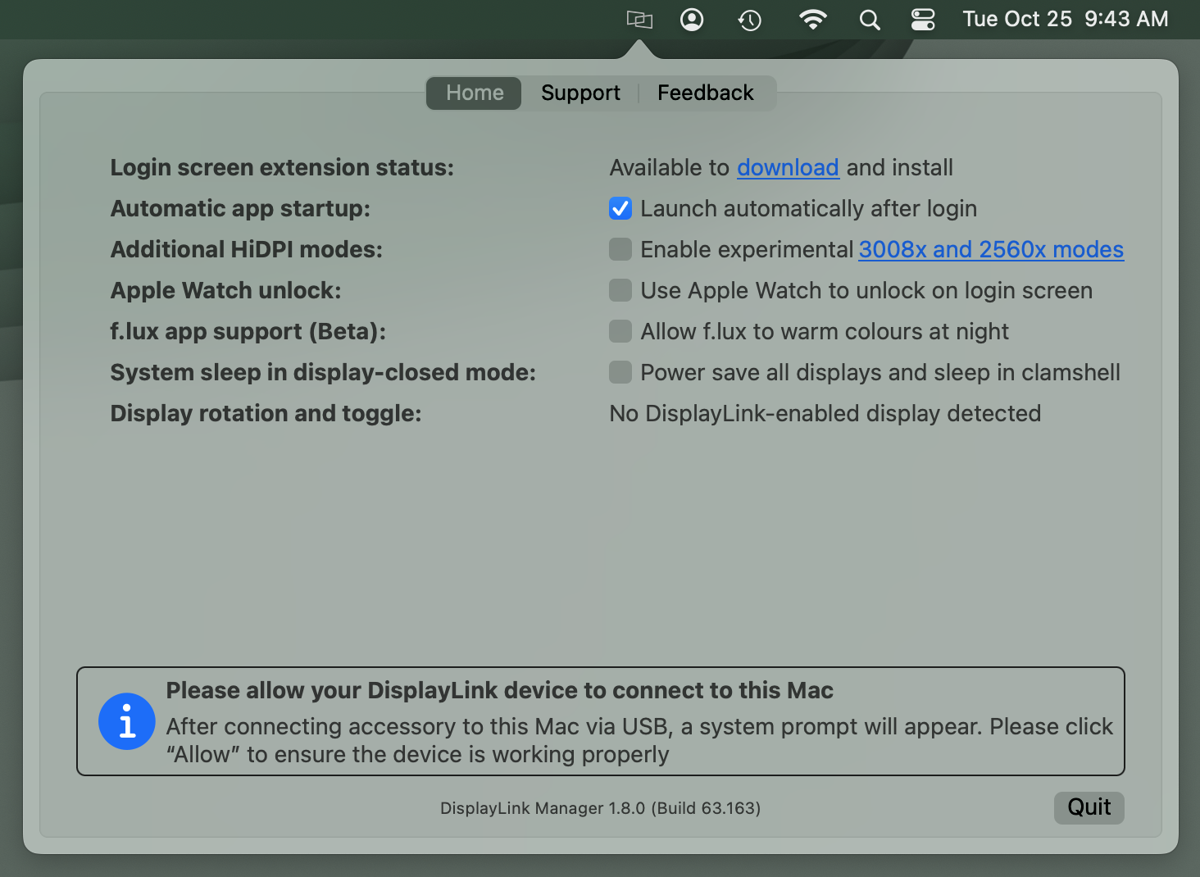This screenshot has width=1200, height=877.
Task: Click the clock and date in menu bar
Action: pos(1063,19)
